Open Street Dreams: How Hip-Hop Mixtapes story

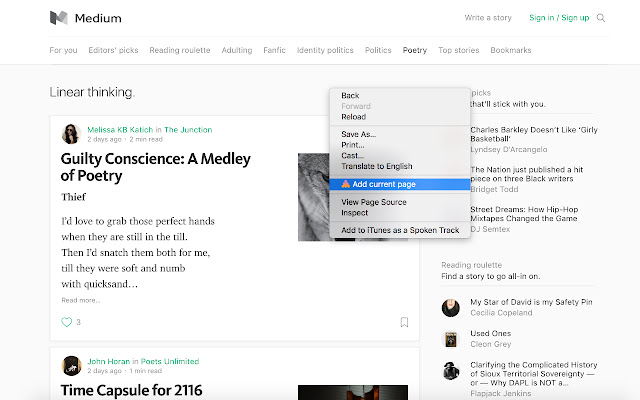[524, 214]
